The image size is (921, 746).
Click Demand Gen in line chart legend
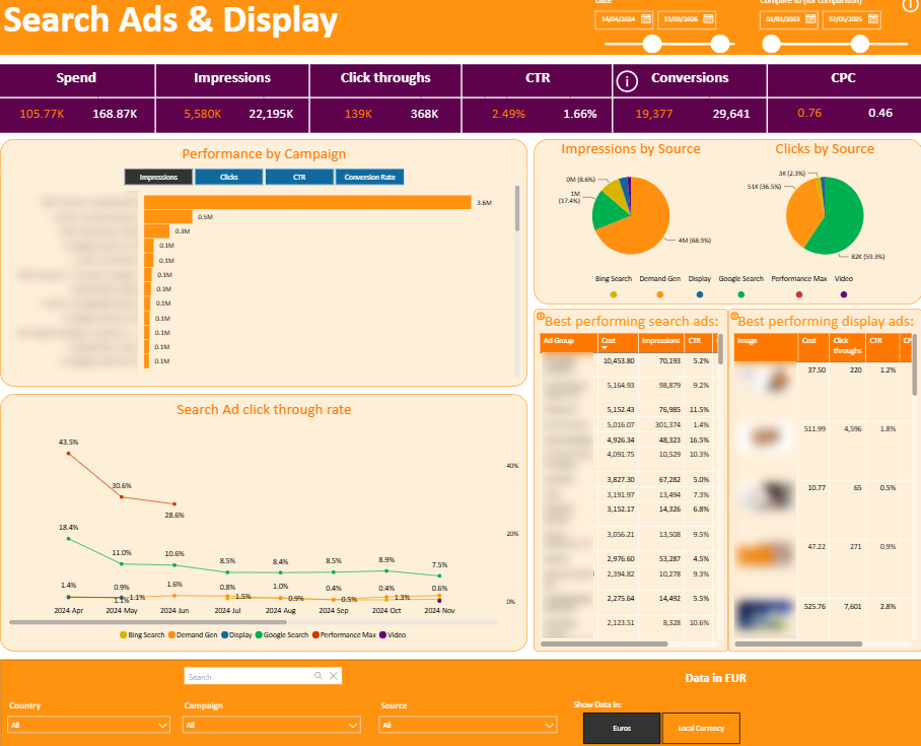pyautogui.click(x=193, y=635)
